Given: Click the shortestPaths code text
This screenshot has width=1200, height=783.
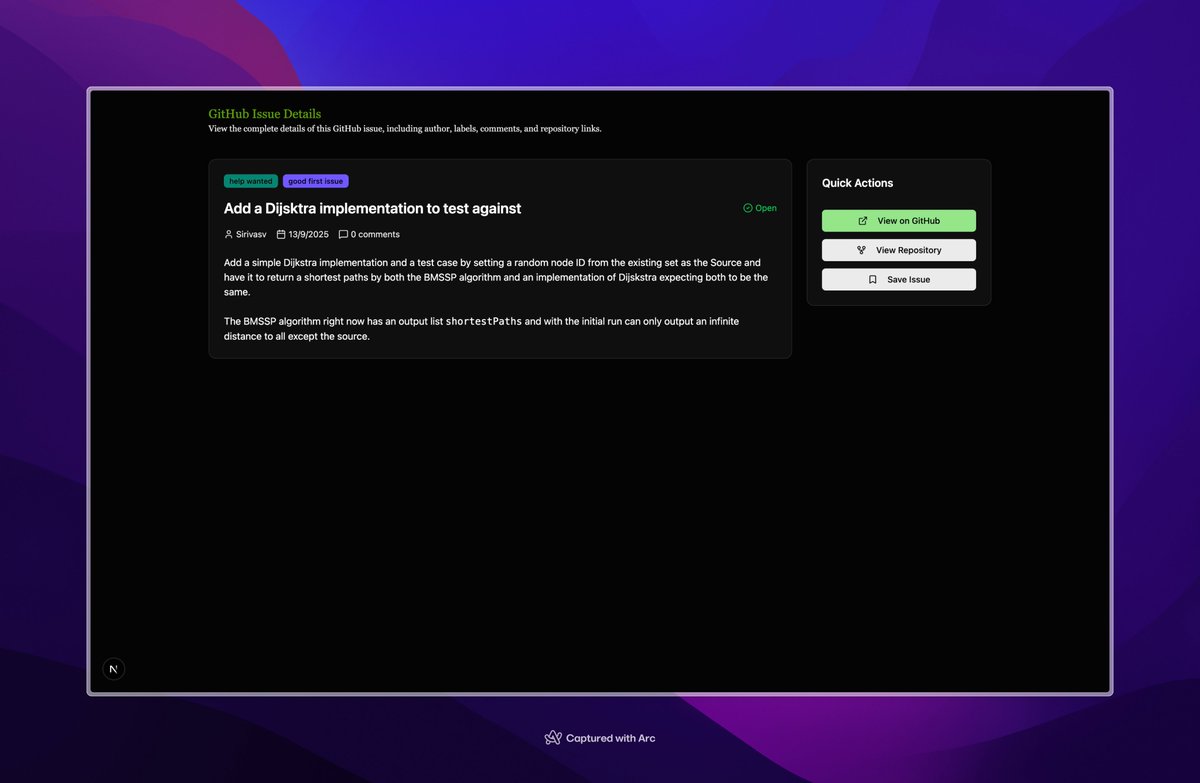Looking at the screenshot, I should (484, 321).
